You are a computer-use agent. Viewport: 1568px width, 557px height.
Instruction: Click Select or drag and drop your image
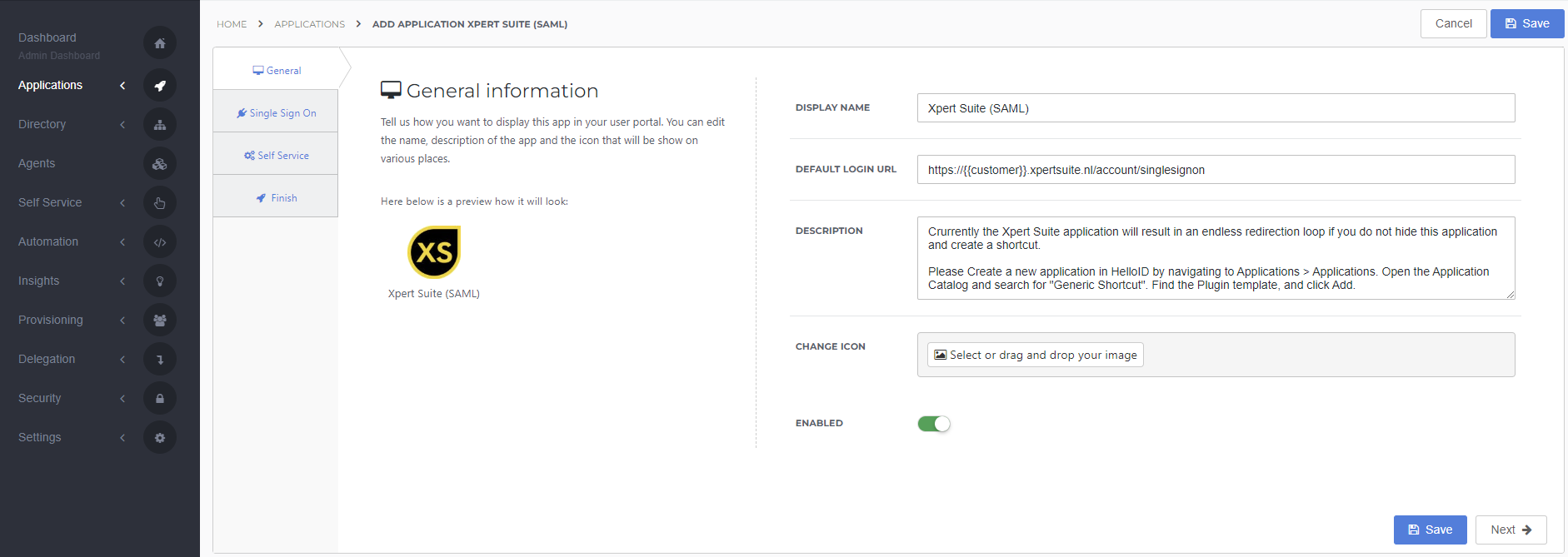(x=1036, y=355)
